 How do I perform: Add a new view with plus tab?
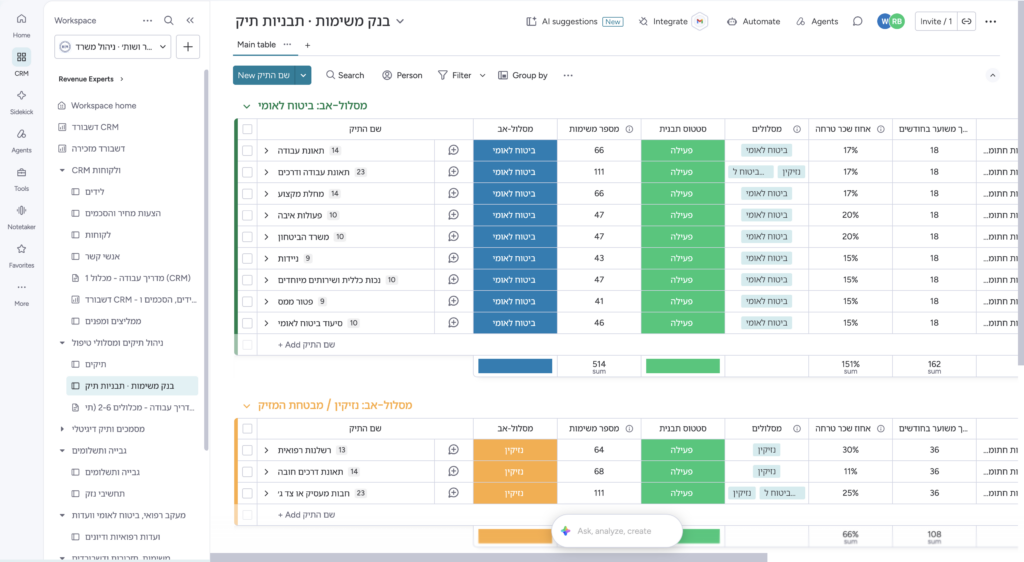coord(308,45)
